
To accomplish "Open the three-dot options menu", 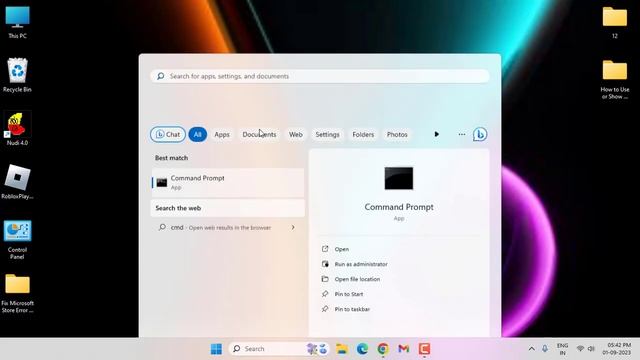I will pyautogui.click(x=462, y=134).
